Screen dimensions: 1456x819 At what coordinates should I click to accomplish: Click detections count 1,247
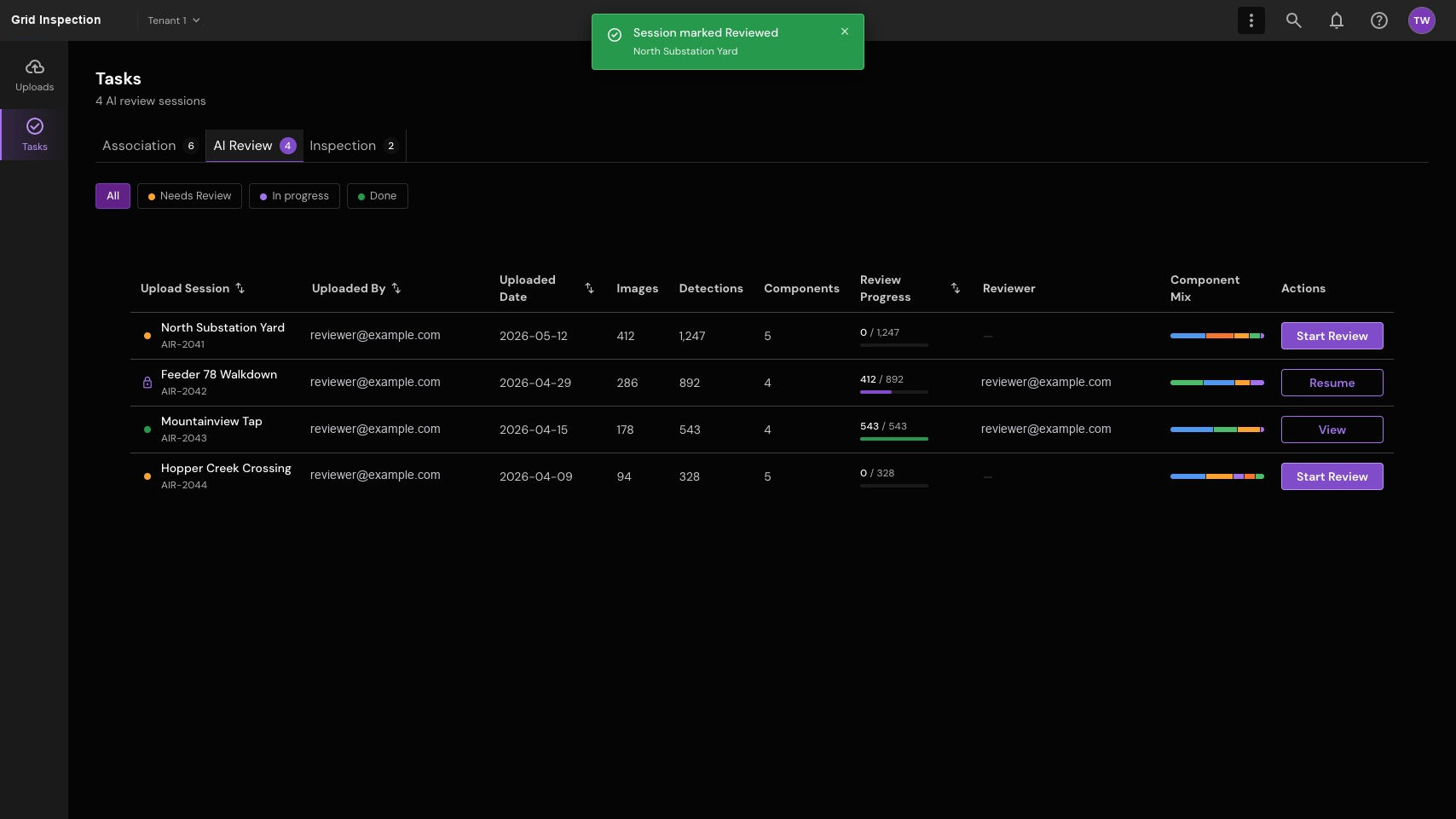coord(692,336)
